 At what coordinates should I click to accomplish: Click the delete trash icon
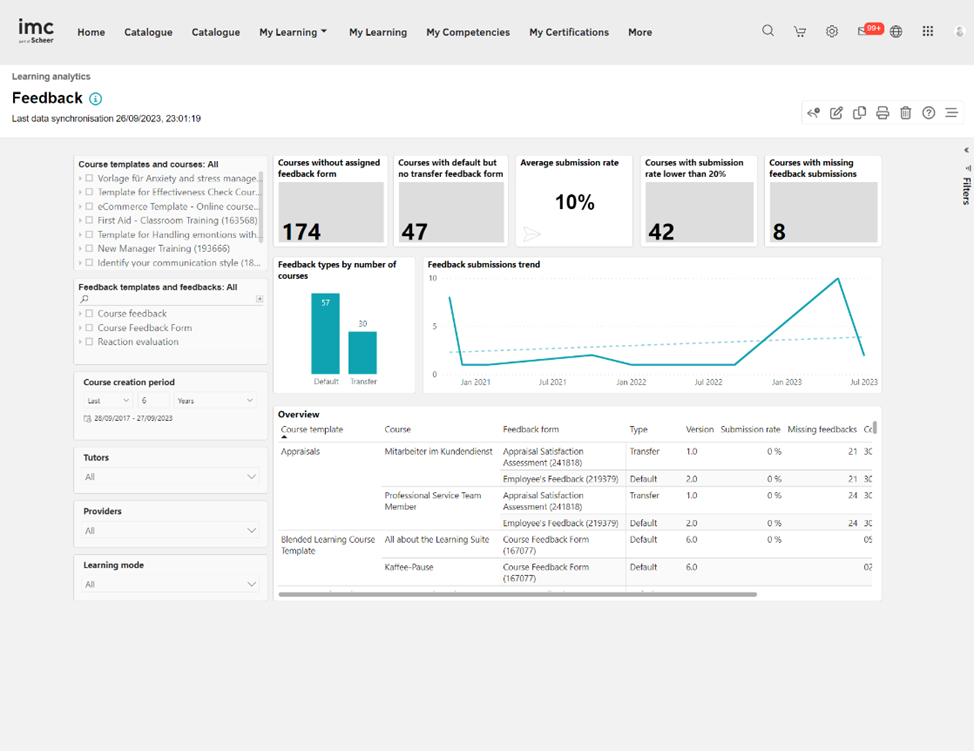click(905, 113)
